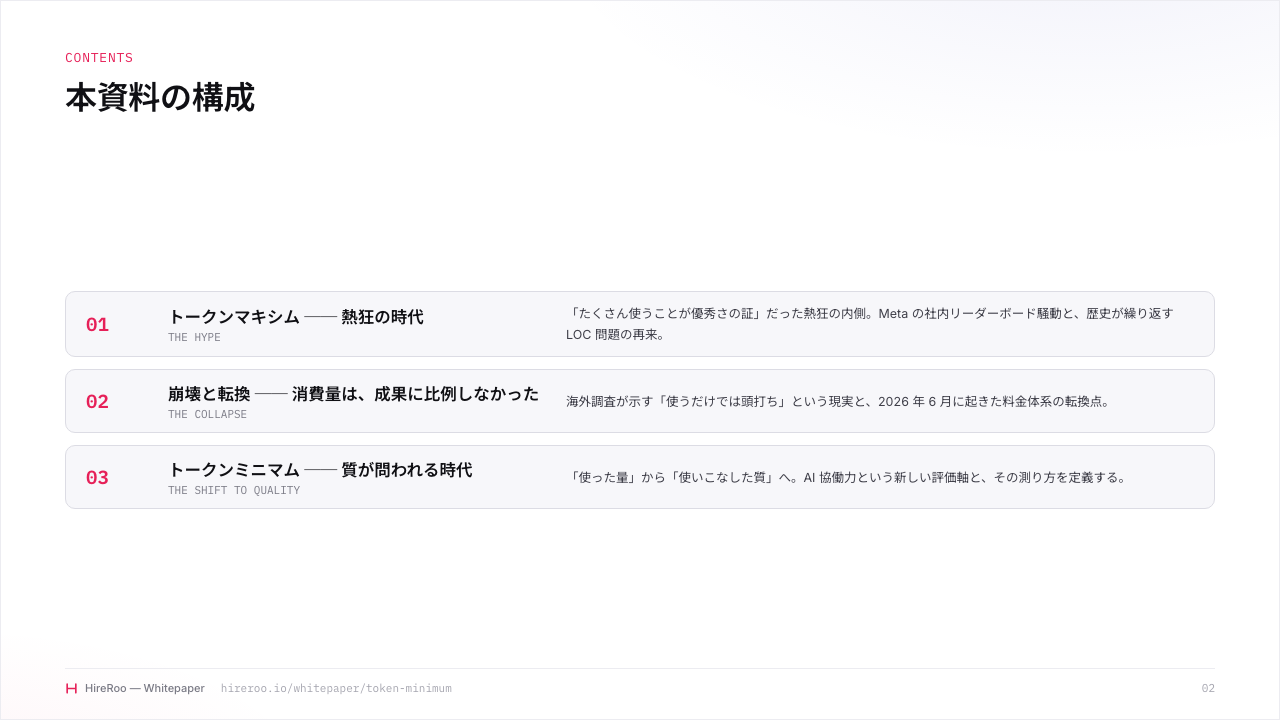The height and width of the screenshot is (720, 1280).
Task: Click the THE COLLAPSE subtitle
Action: coord(207,415)
